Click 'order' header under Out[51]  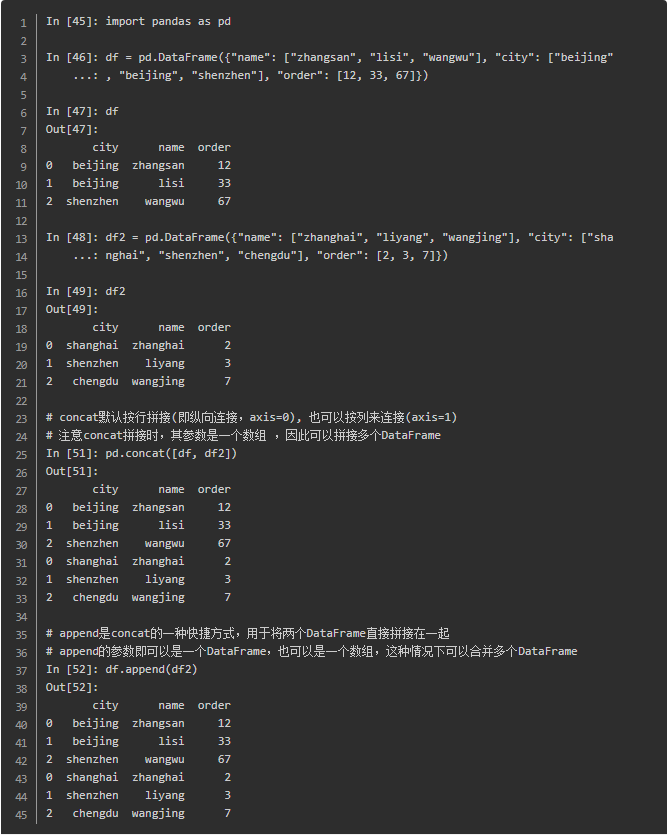(214, 489)
